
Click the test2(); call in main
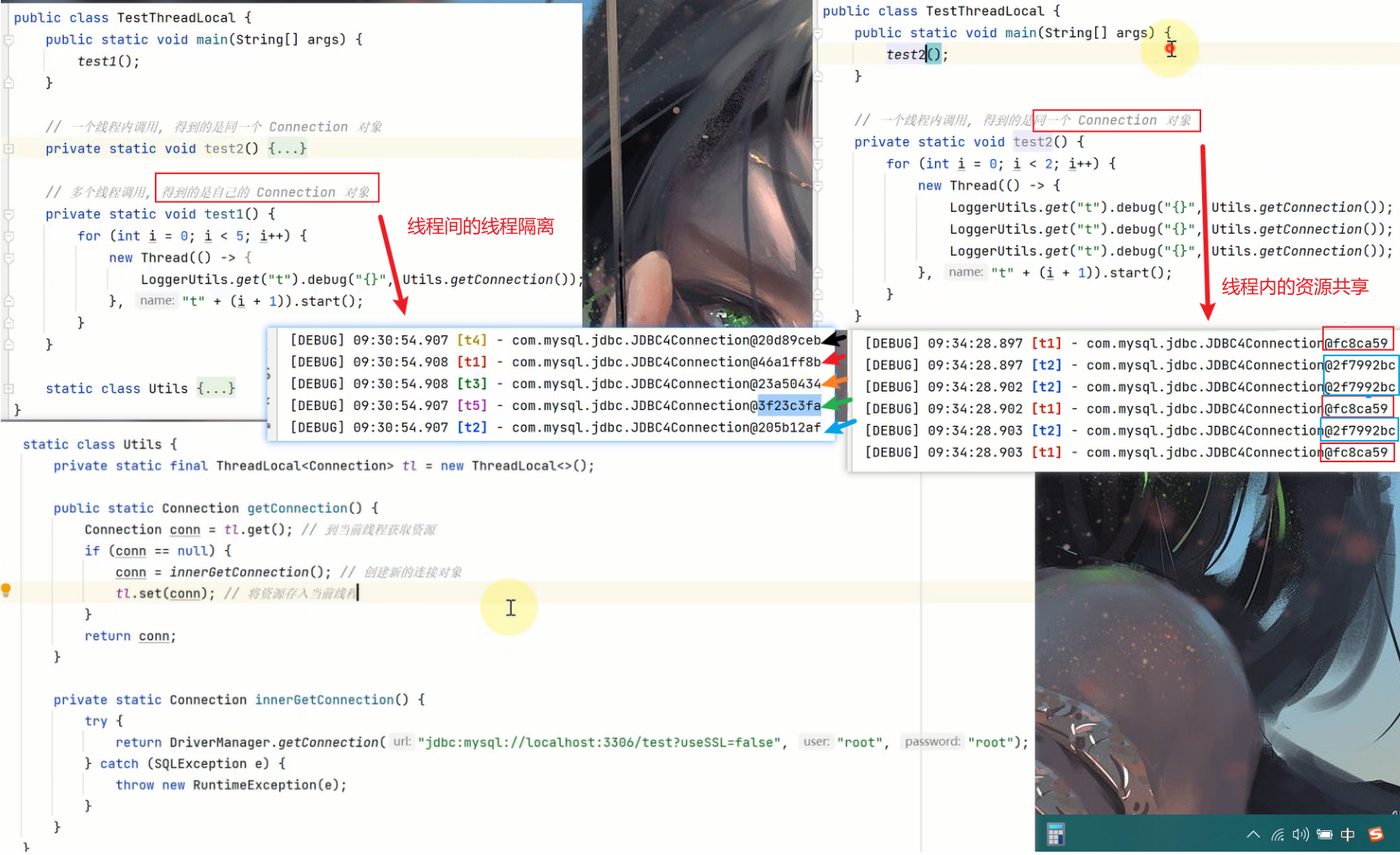coord(917,55)
